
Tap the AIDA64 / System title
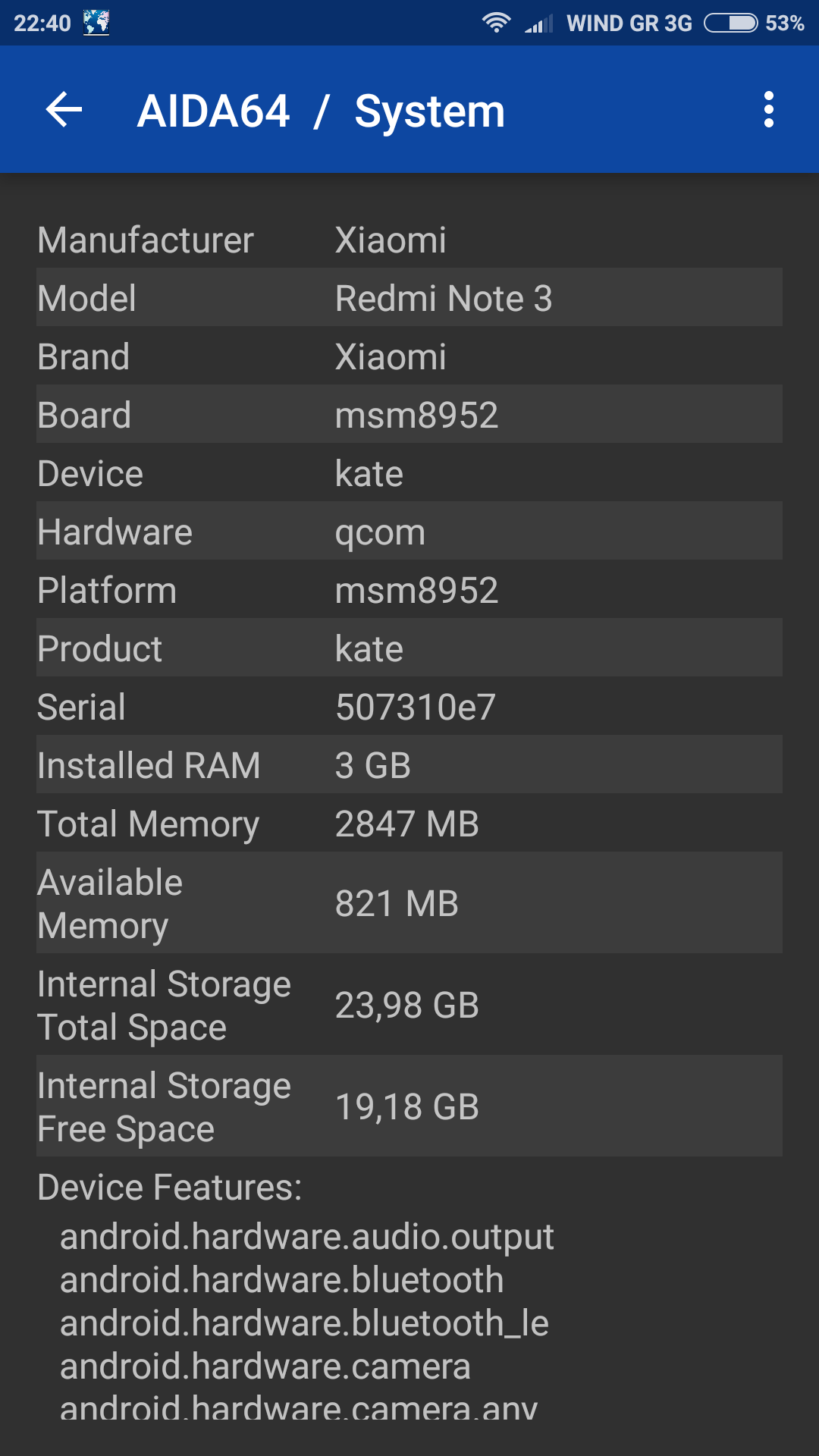321,111
